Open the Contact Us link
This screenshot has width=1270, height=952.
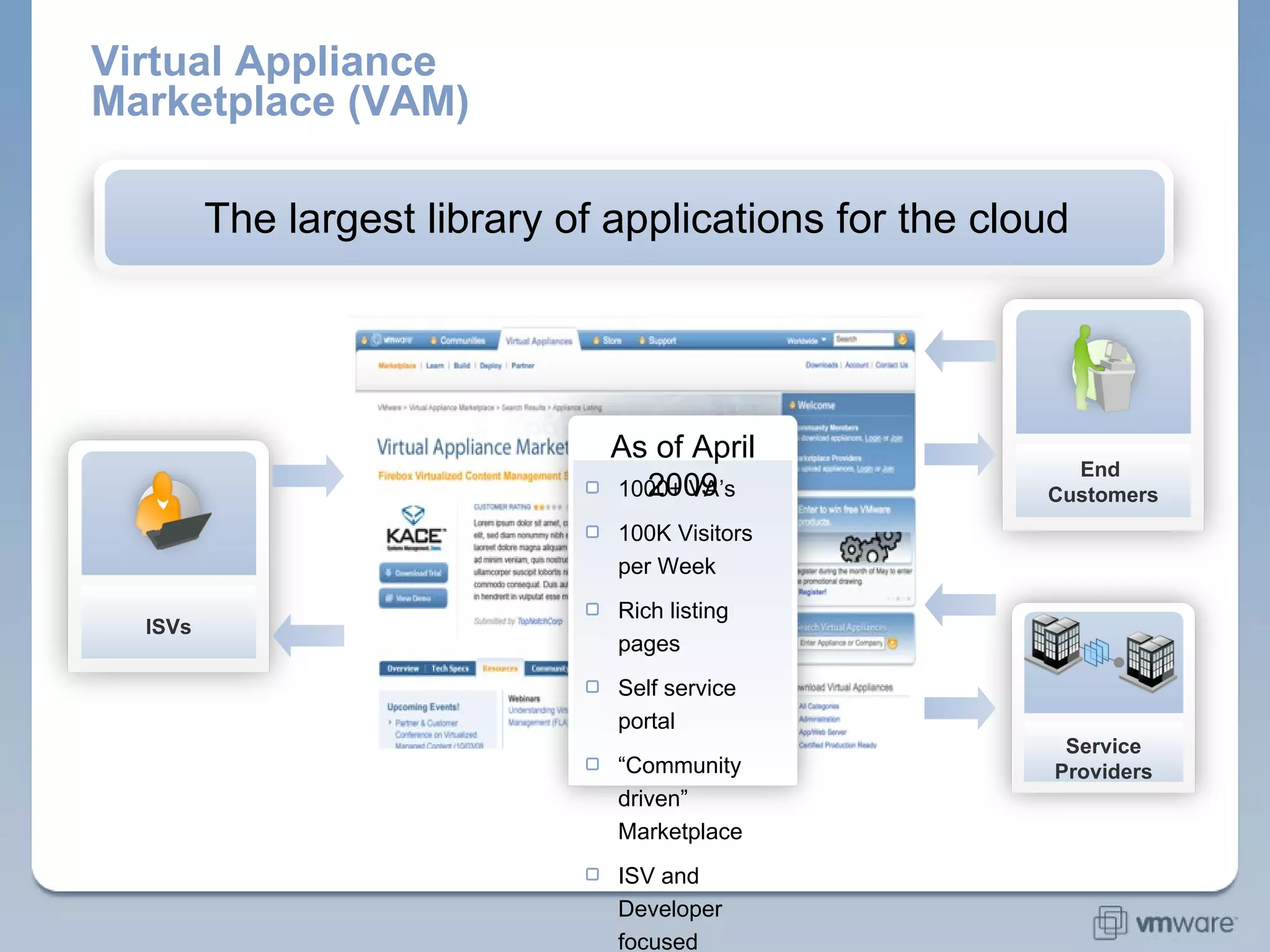(x=892, y=365)
